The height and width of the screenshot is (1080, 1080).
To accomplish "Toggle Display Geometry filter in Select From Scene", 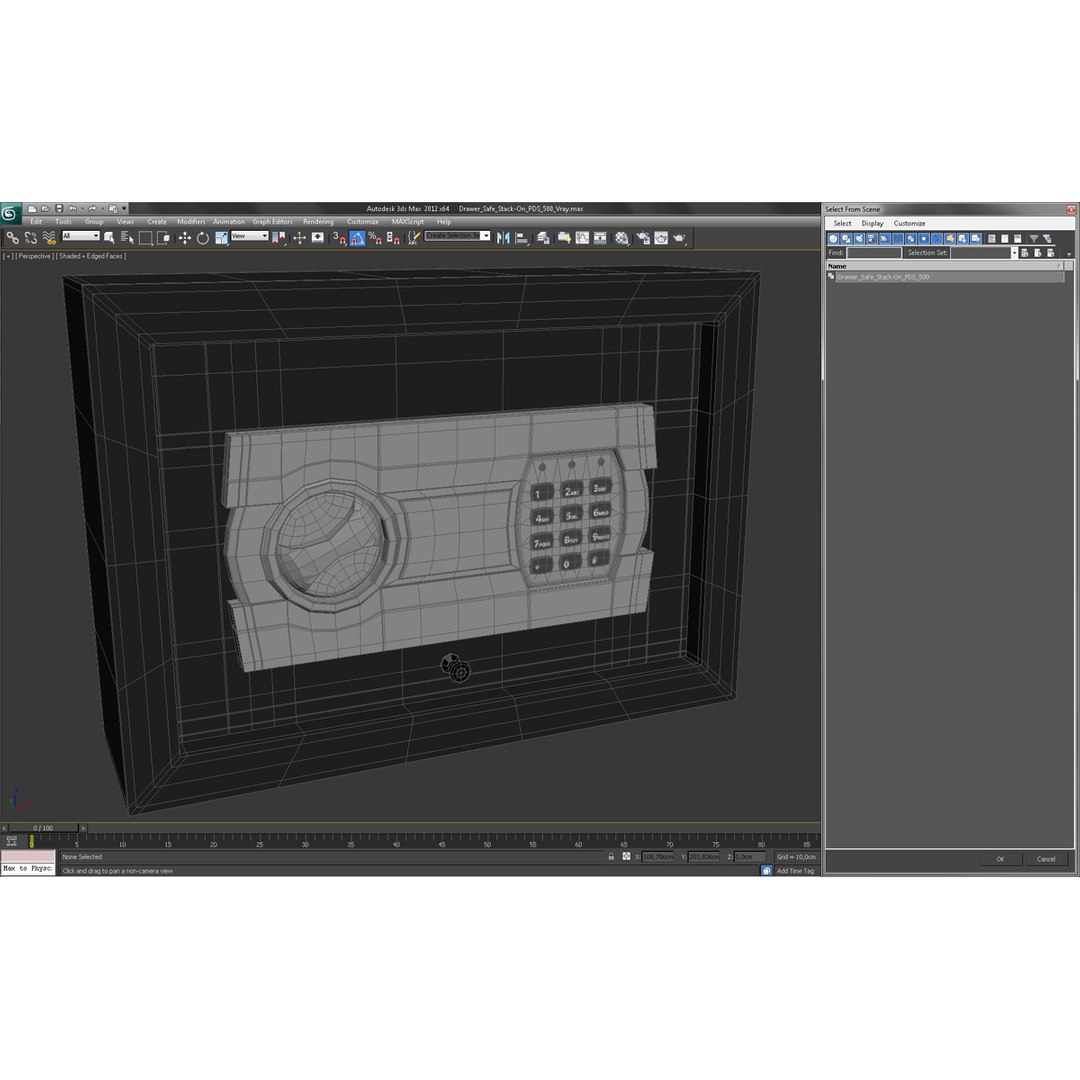I will pyautogui.click(x=833, y=238).
